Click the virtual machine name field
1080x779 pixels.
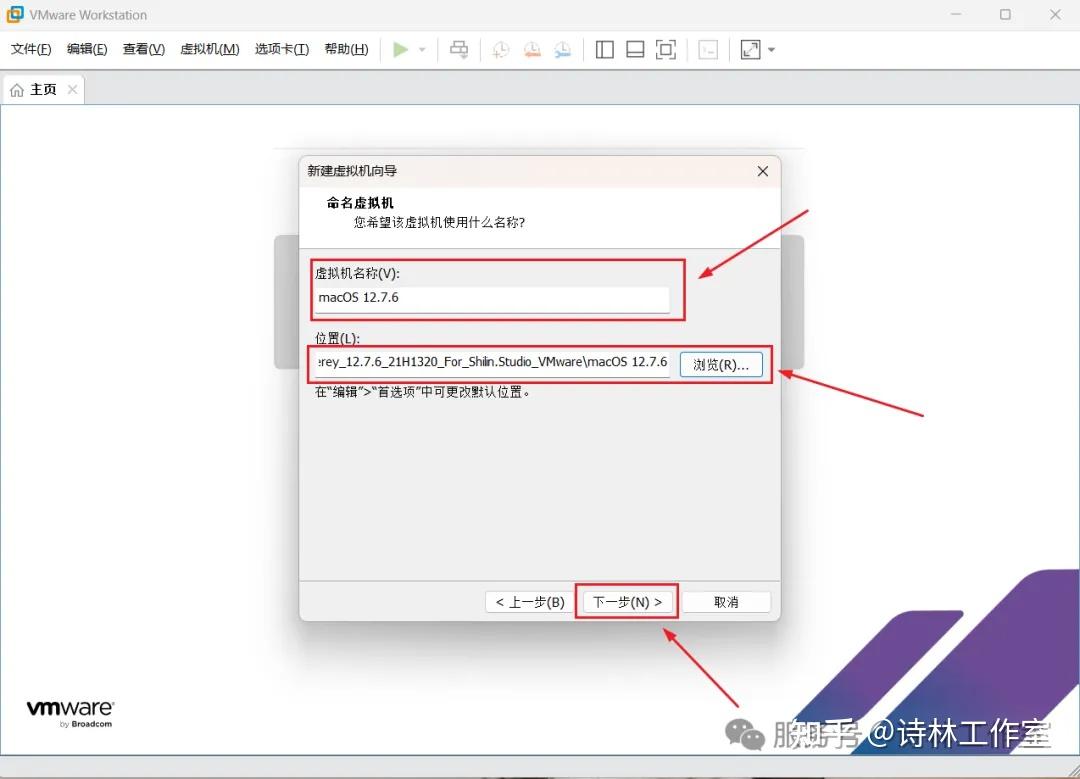pyautogui.click(x=492, y=298)
